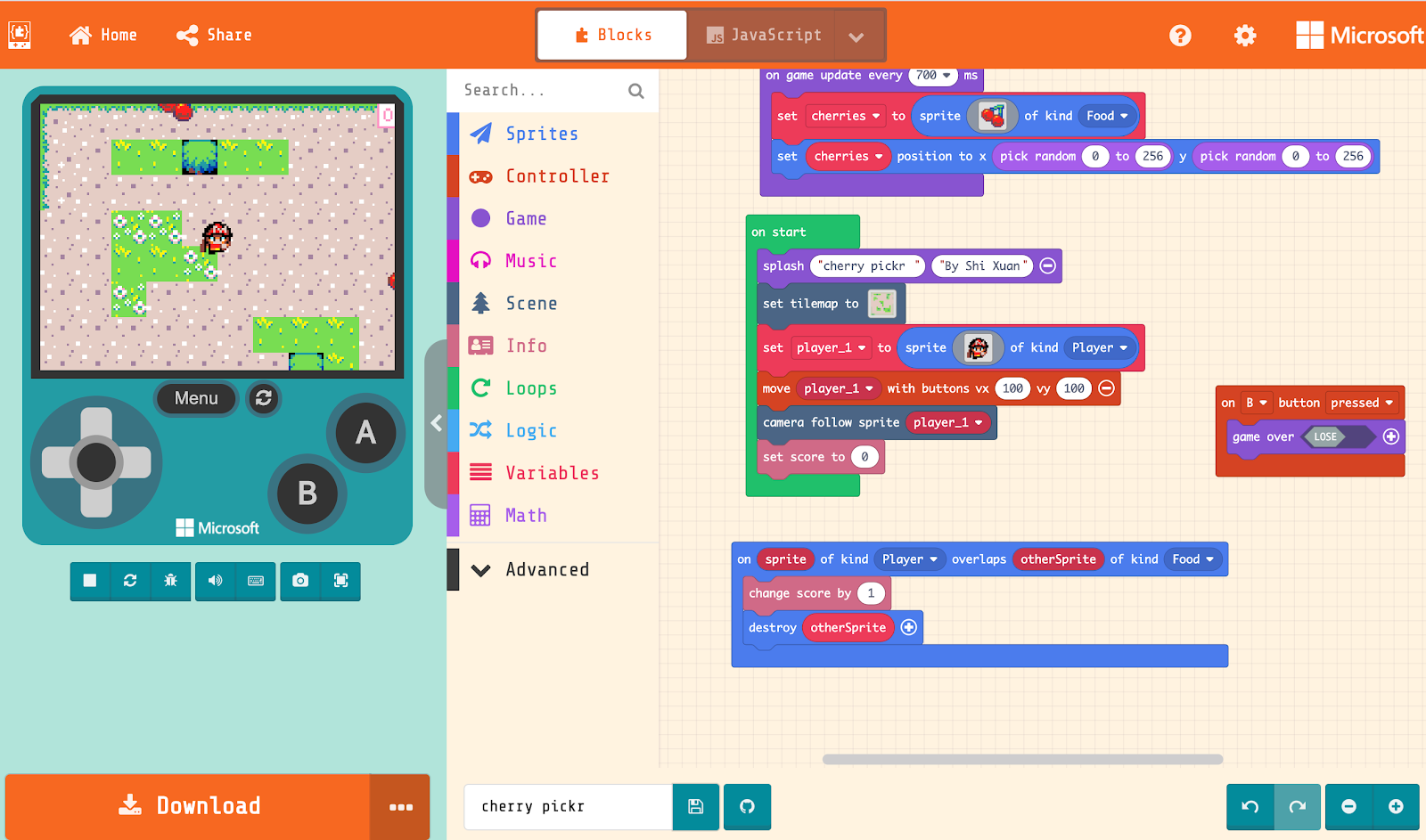
Task: Open the cherries variable dropdown in set-sprite block
Action: pyautogui.click(x=846, y=116)
